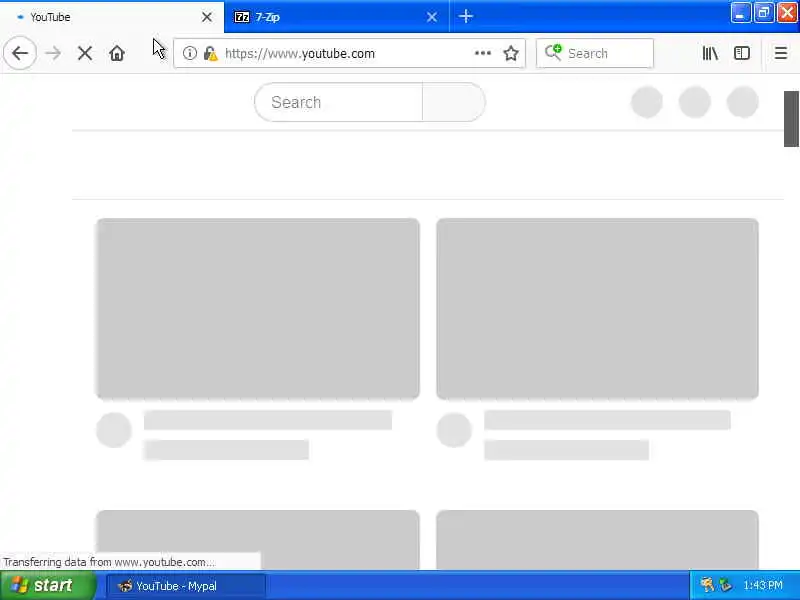This screenshot has height=600, width=800.
Task: Show site information with the circled i icon
Action: click(x=190, y=53)
